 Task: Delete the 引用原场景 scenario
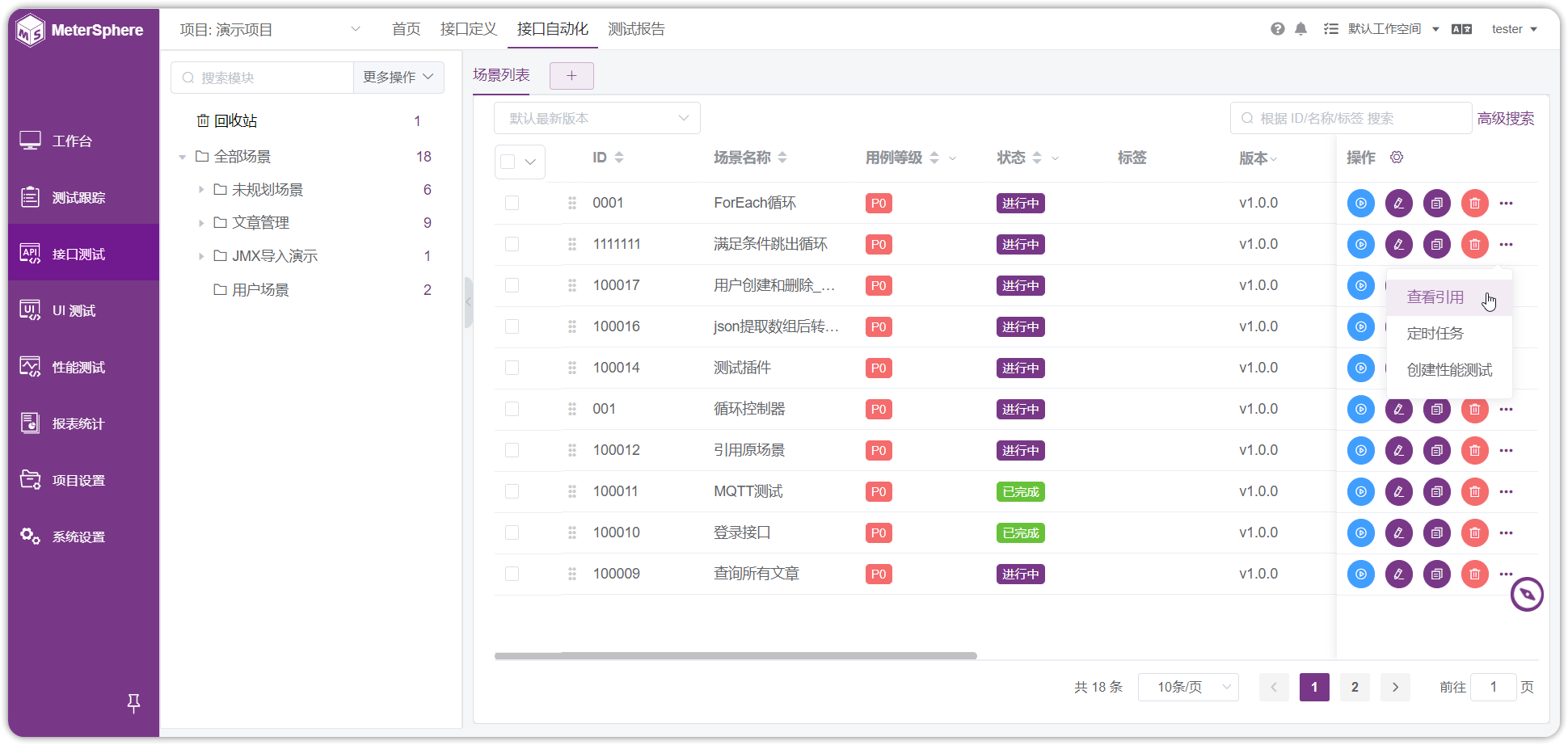tap(1474, 450)
